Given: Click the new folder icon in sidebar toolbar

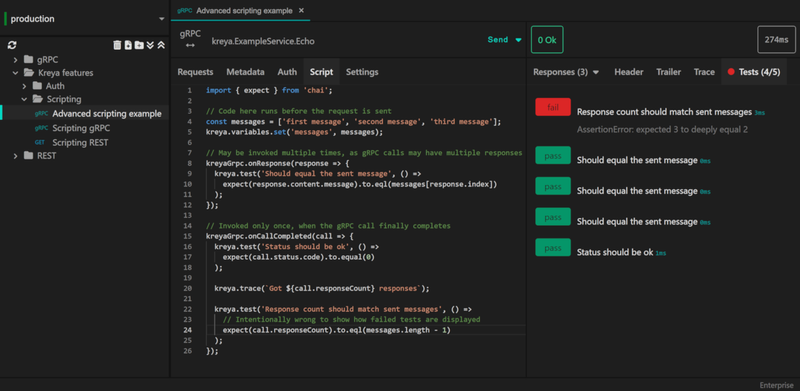Looking at the screenshot, I should tap(139, 45).
